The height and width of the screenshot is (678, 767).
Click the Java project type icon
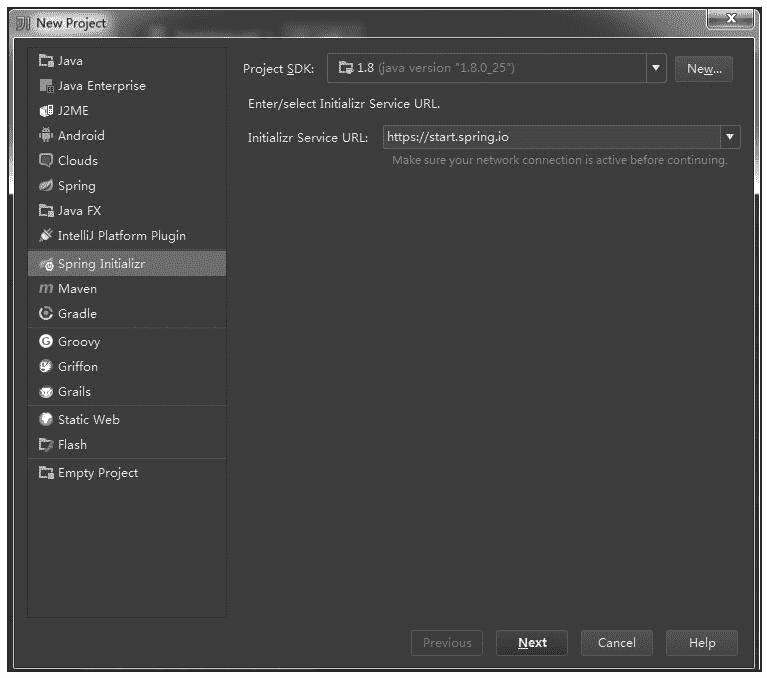[x=45, y=61]
